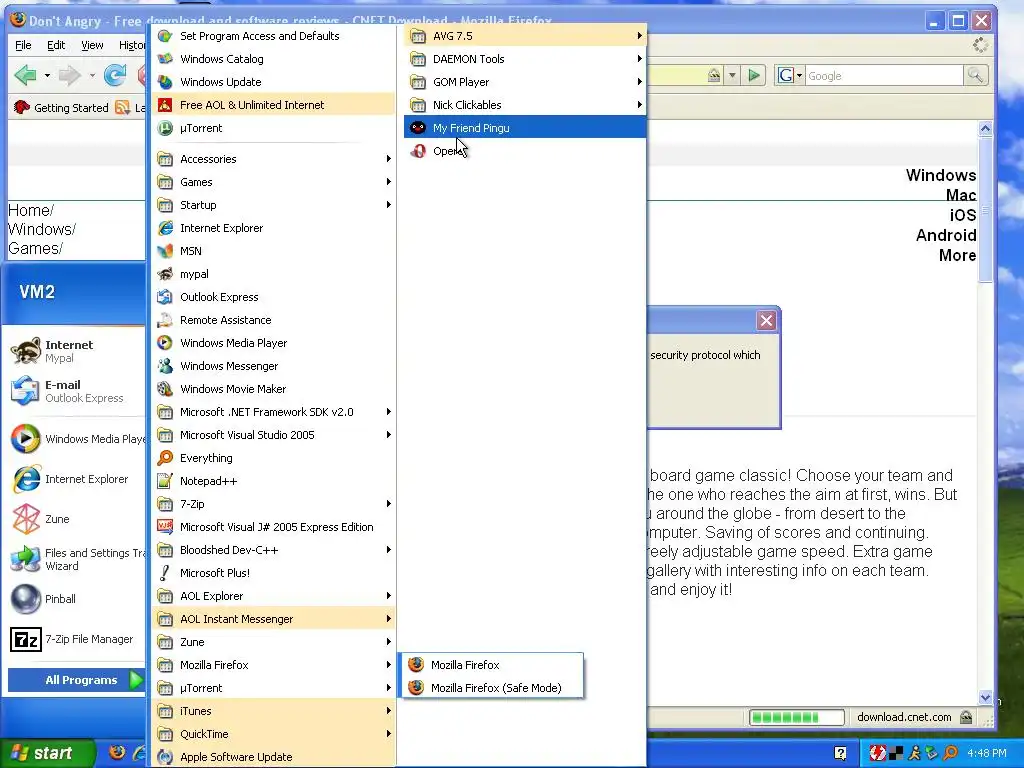Expand the 7-Zip folder submenu
This screenshot has width=1024, height=768.
pos(275,504)
